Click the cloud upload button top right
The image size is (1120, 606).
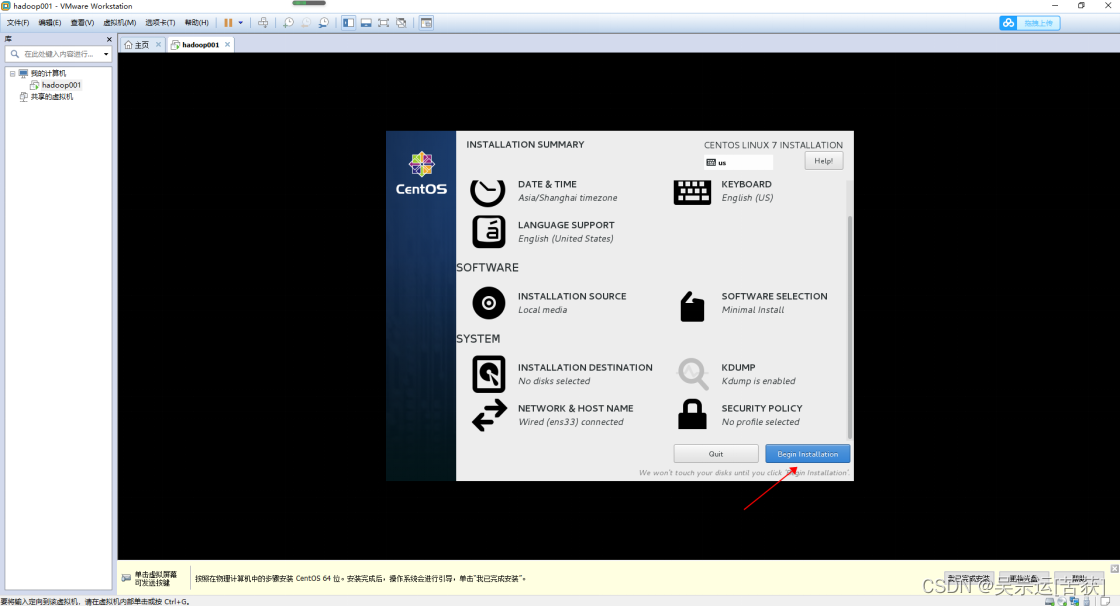(1029, 23)
